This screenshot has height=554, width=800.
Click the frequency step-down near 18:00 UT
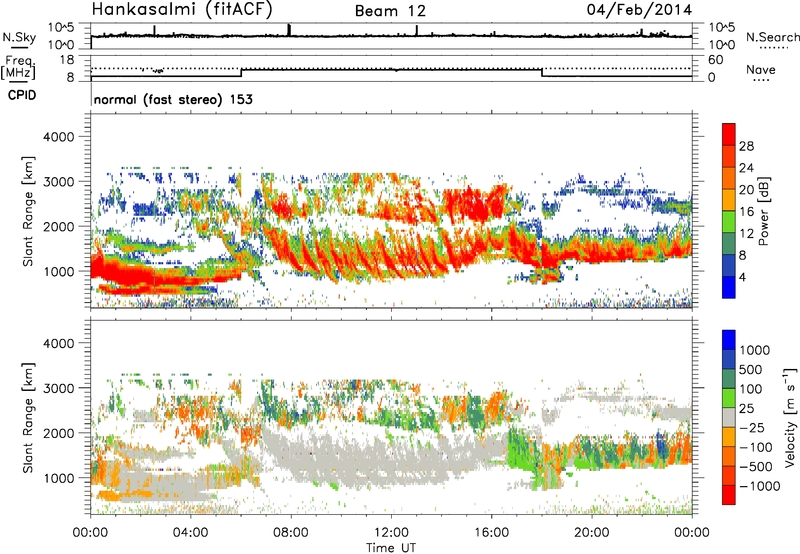point(542,72)
